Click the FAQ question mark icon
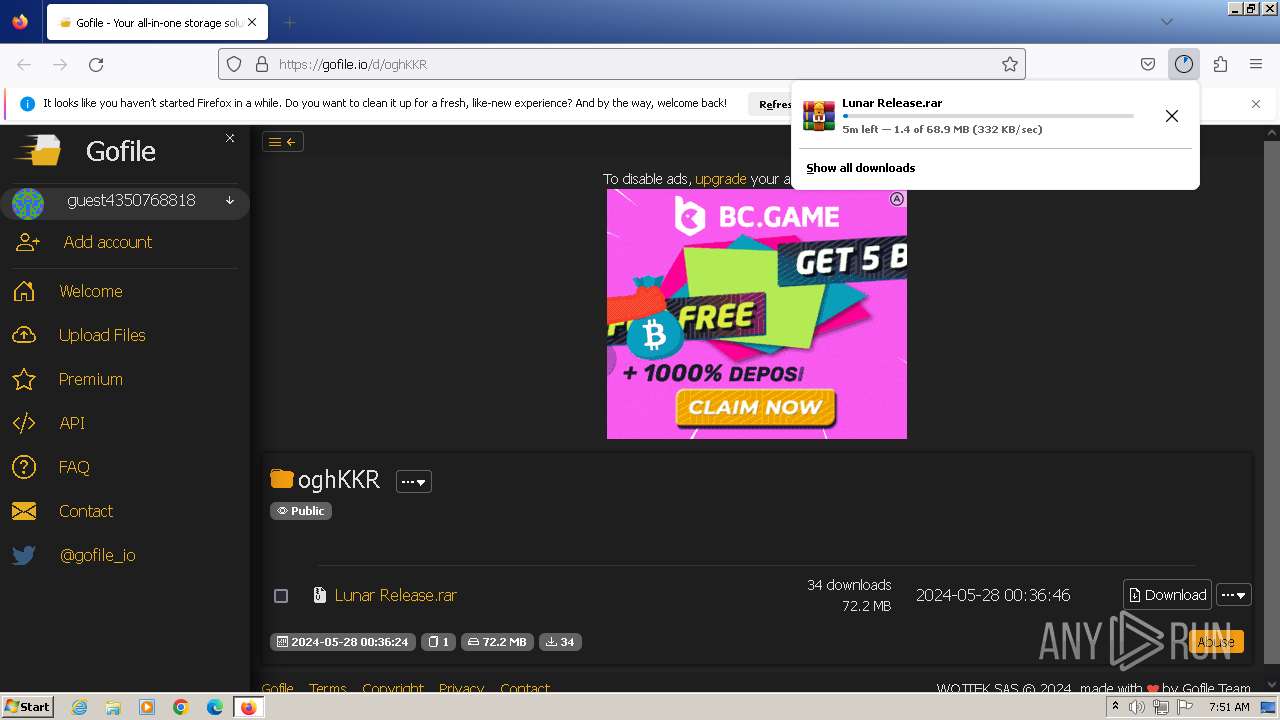Viewport: 1280px width, 720px height. pyautogui.click(x=24, y=467)
